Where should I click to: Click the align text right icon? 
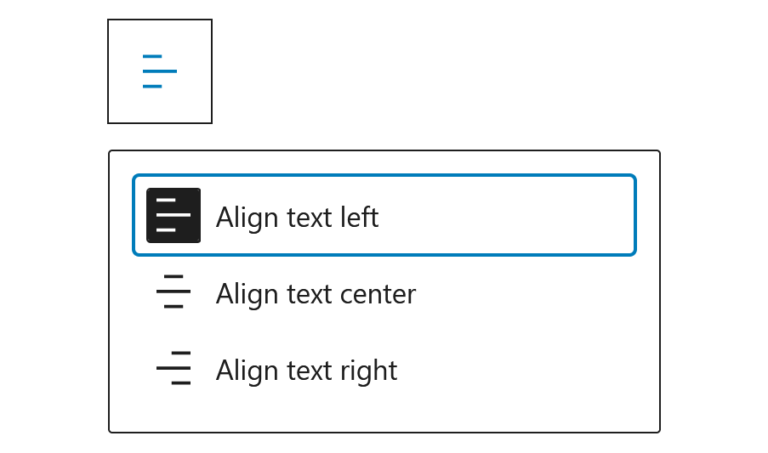click(173, 368)
